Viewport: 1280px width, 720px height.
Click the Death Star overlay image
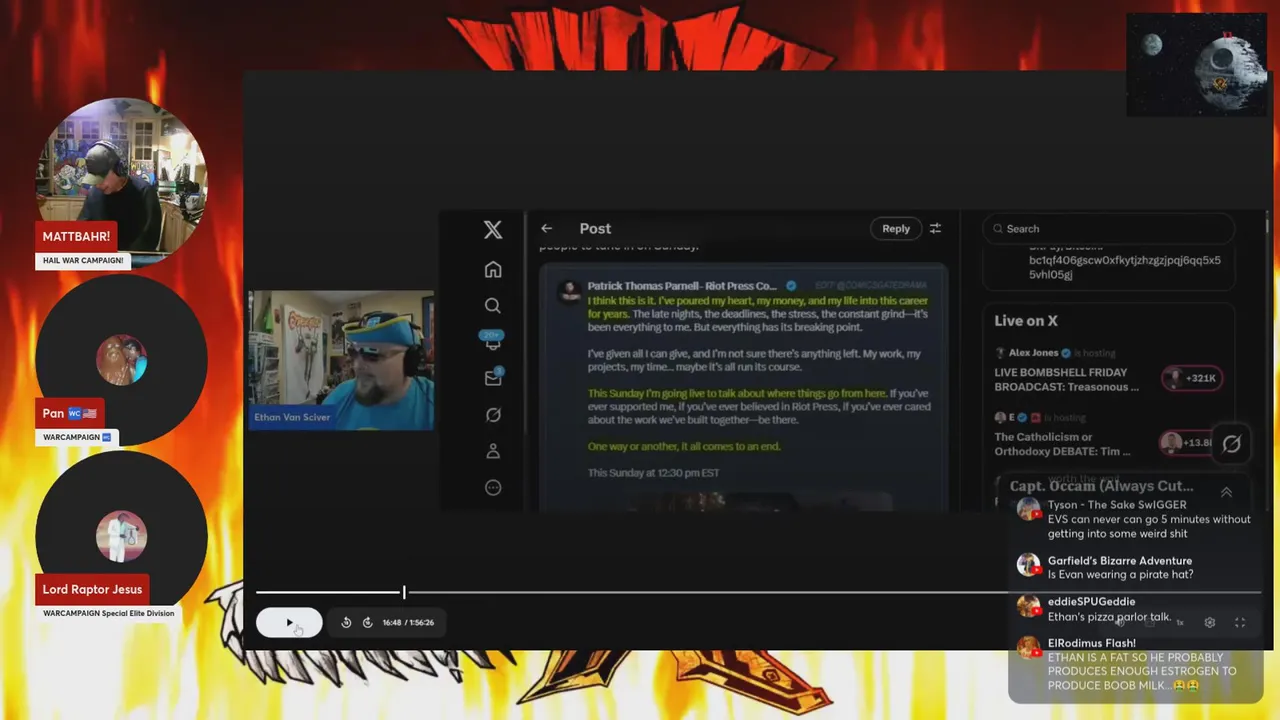1197,65
